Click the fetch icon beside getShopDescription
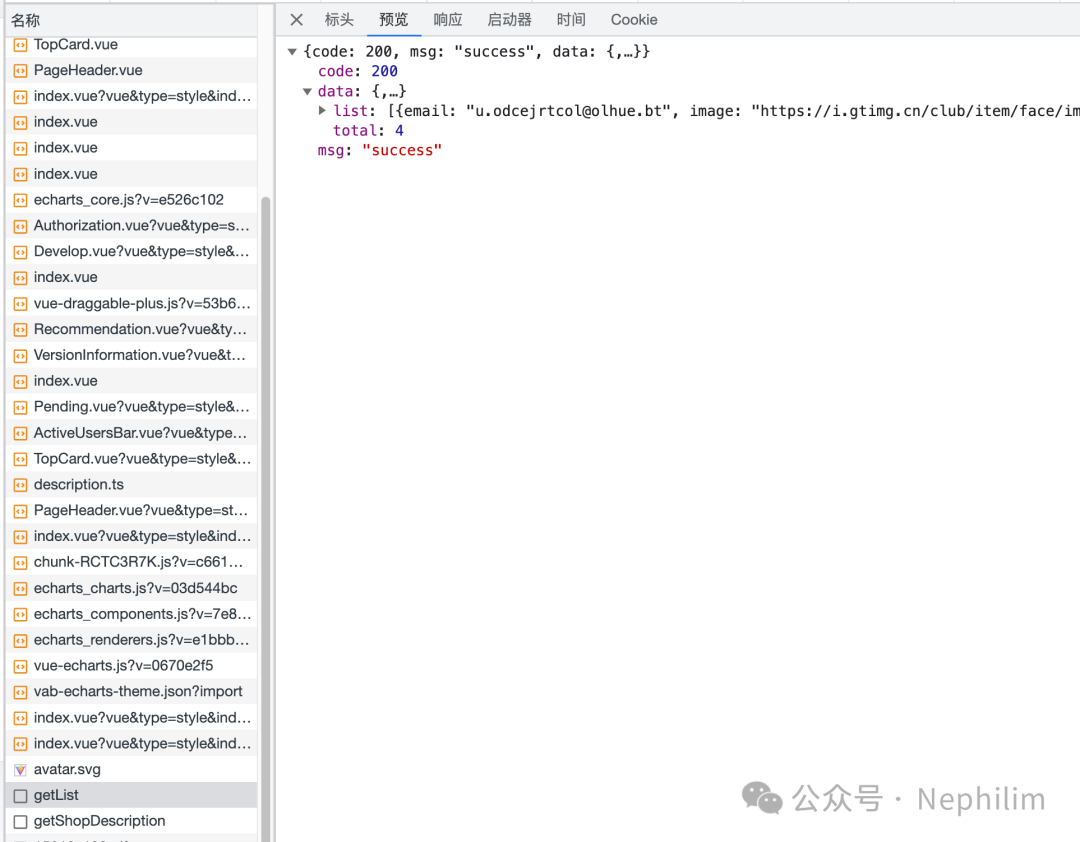The image size is (1080, 842). coord(21,822)
